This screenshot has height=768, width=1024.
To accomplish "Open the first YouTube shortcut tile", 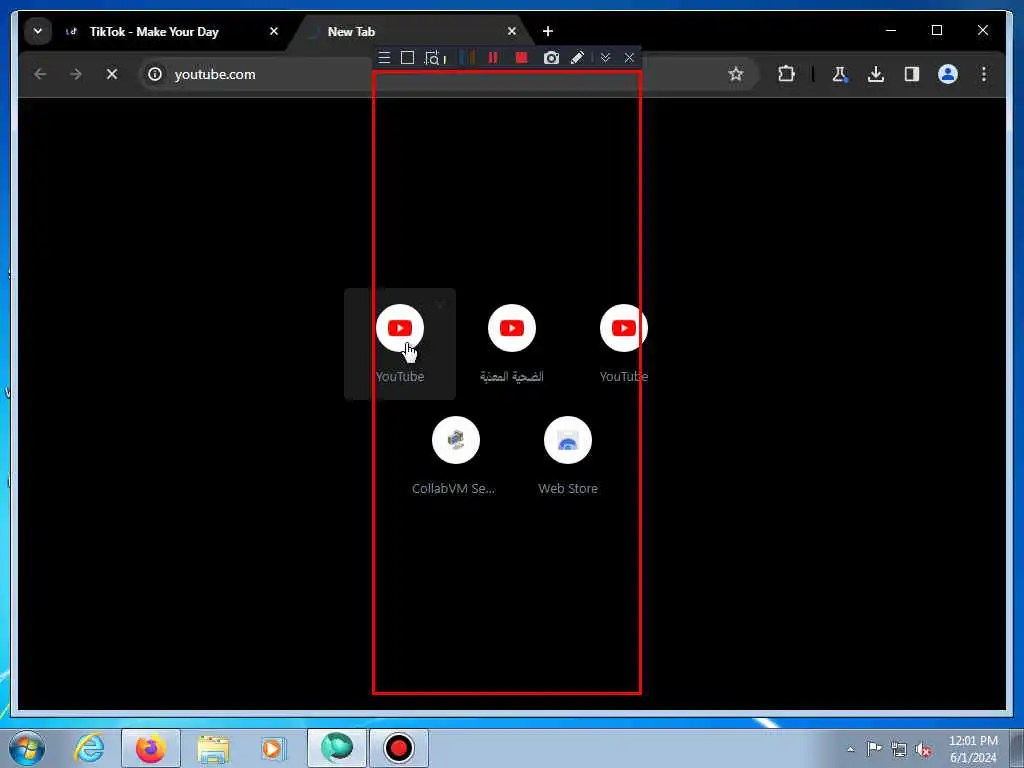I will click(x=400, y=343).
